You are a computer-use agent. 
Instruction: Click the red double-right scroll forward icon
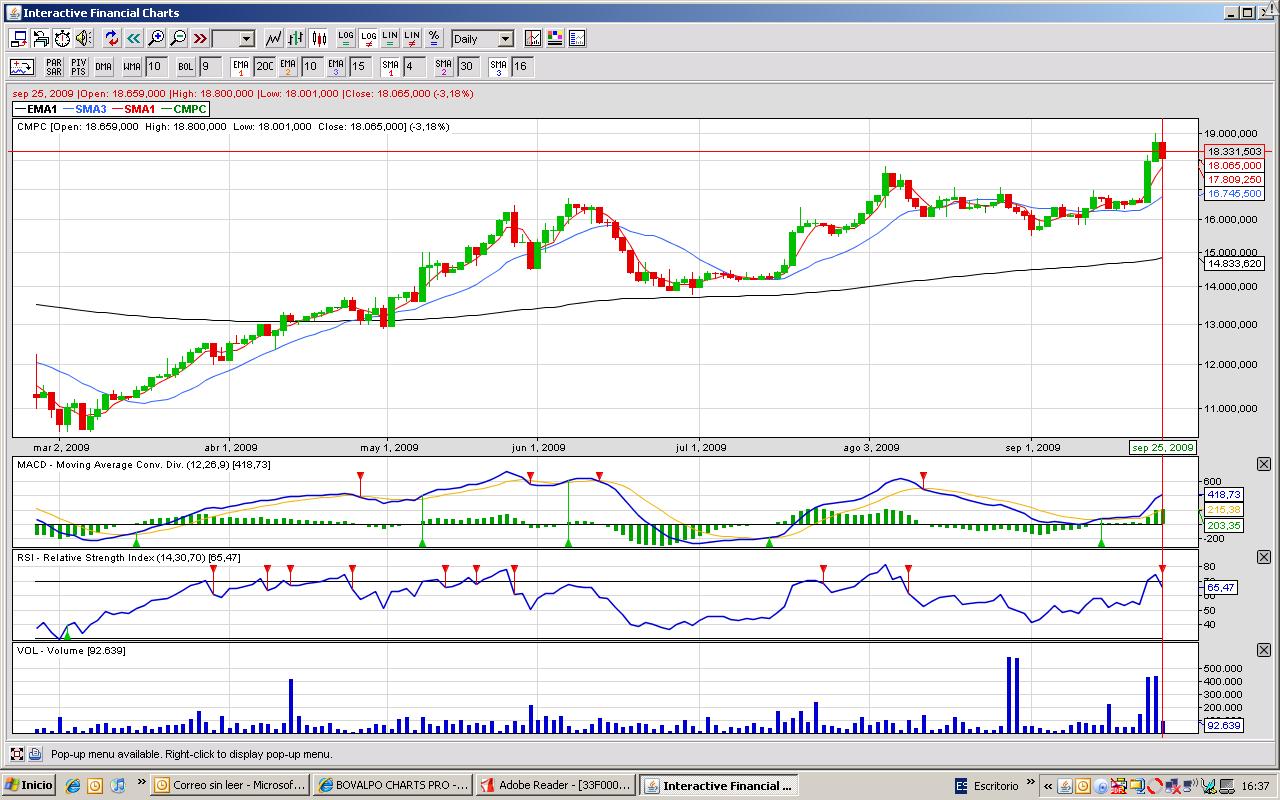click(200, 39)
